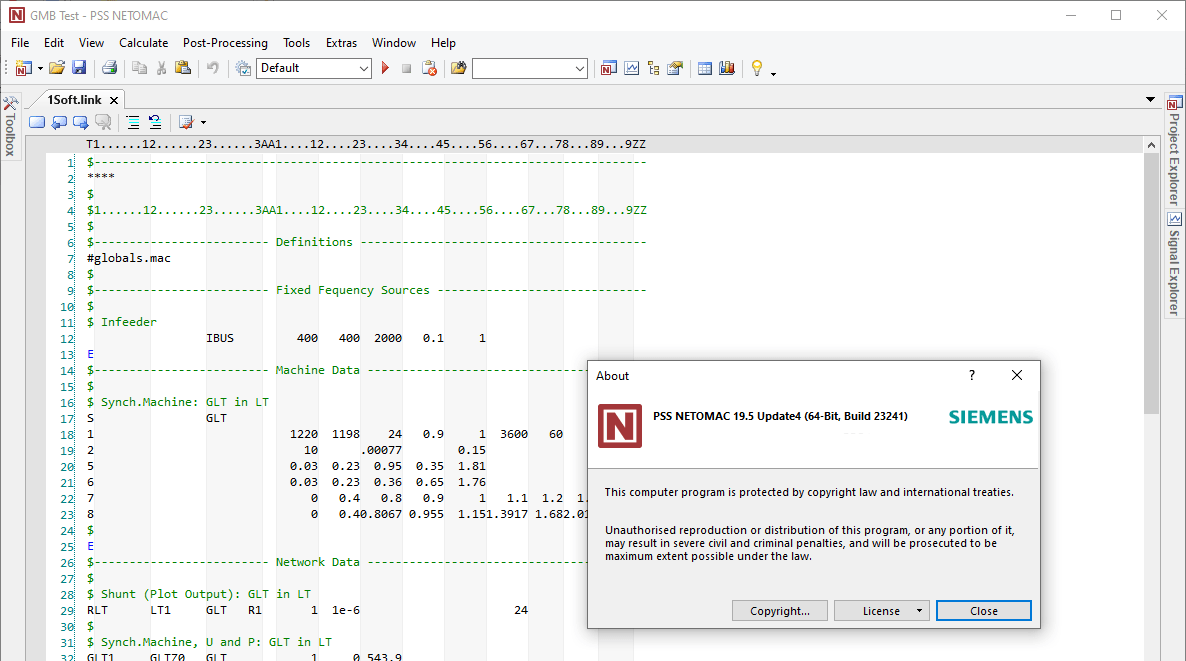The height and width of the screenshot is (661, 1186).
Task: Click the question mark help in About
Action: (x=972, y=376)
